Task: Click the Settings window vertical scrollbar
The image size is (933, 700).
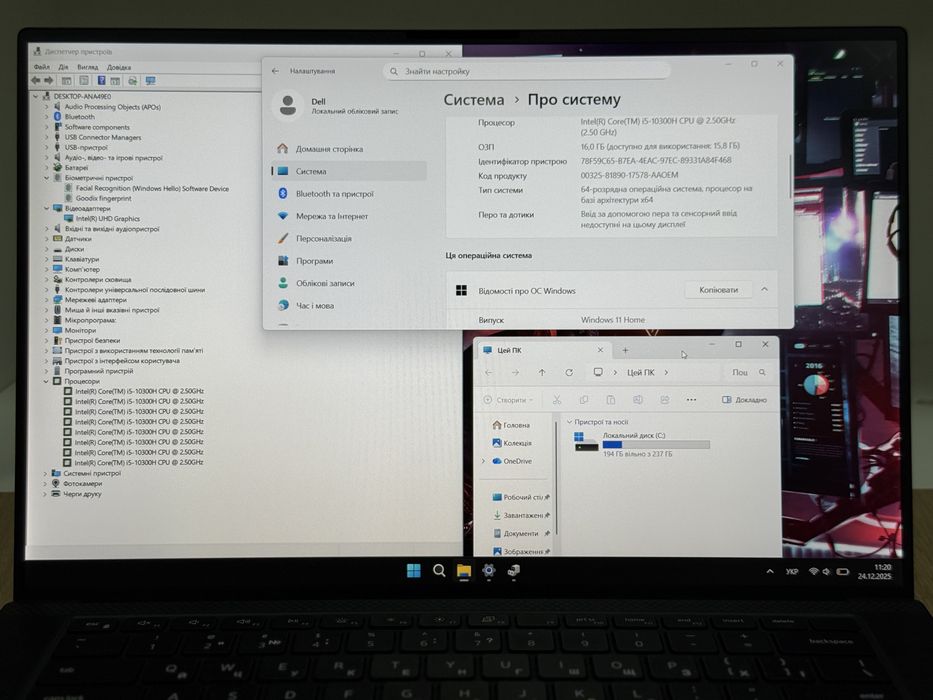Action: pyautogui.click(x=790, y=176)
